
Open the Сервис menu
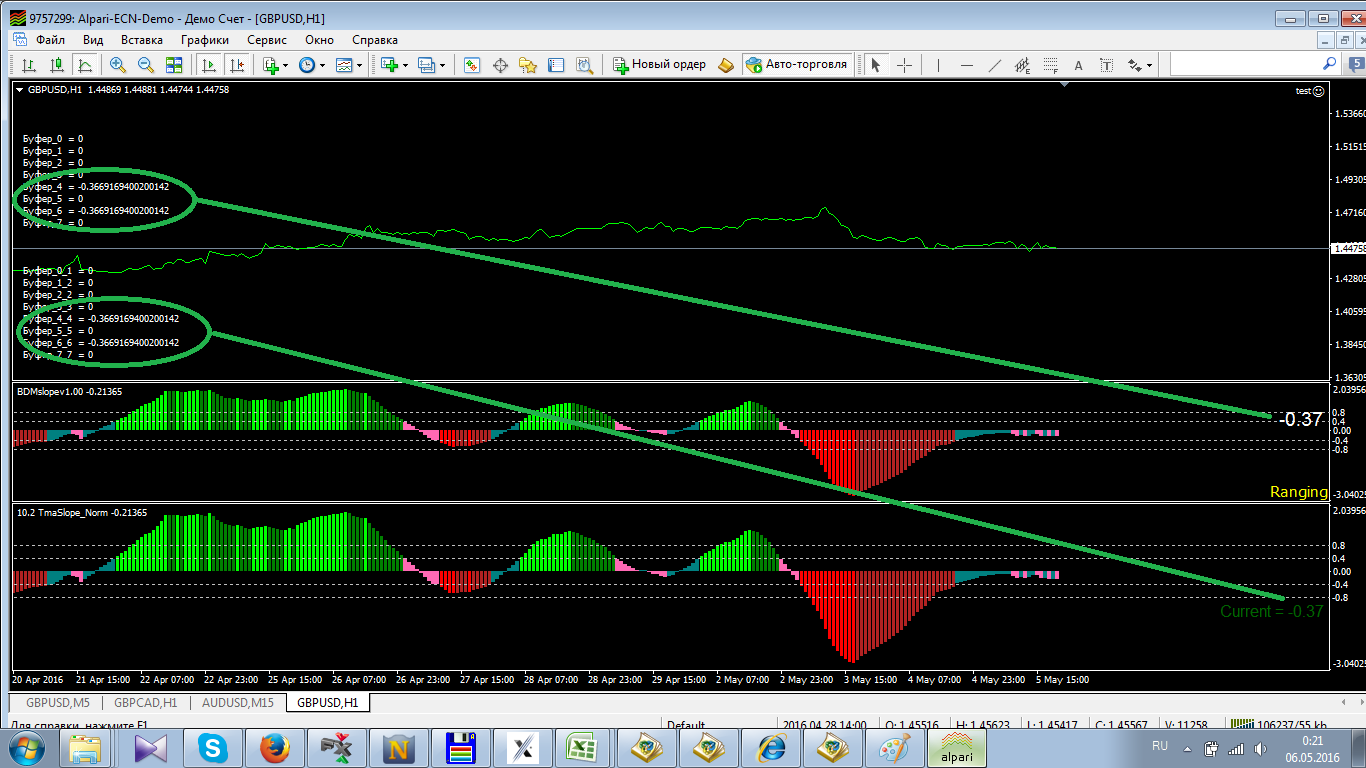coord(266,40)
